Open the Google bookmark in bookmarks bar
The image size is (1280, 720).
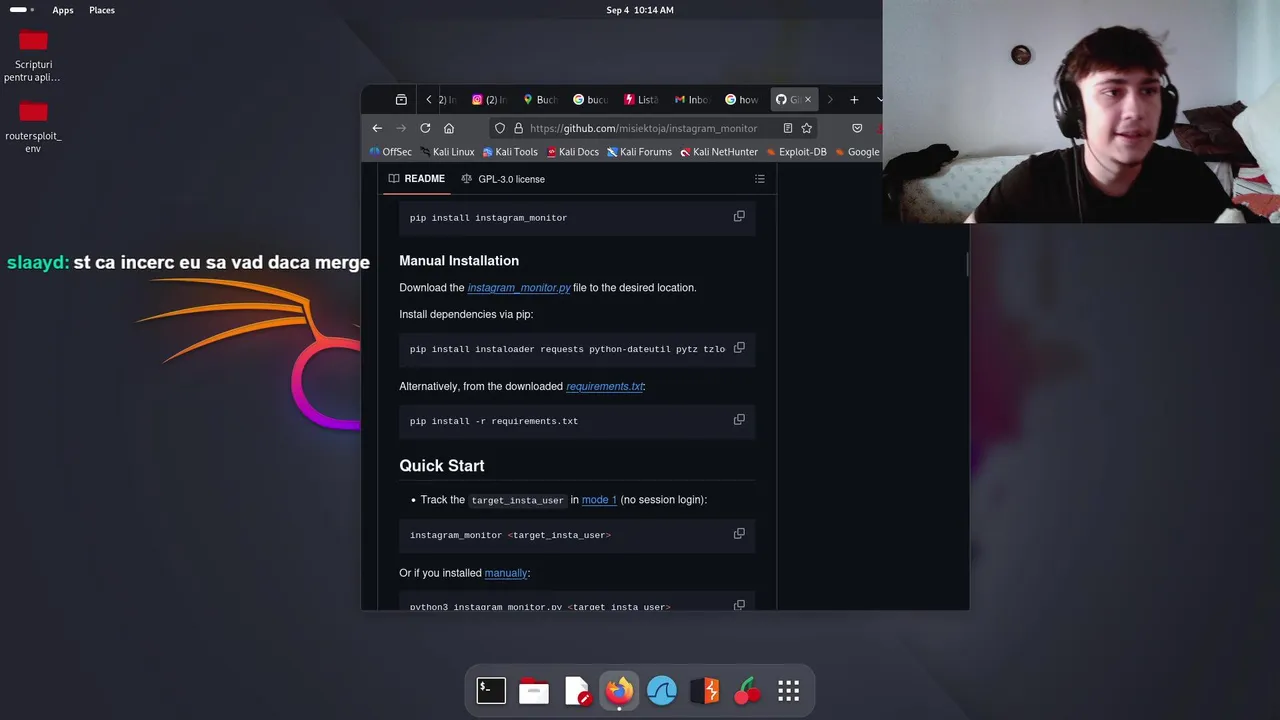click(857, 152)
